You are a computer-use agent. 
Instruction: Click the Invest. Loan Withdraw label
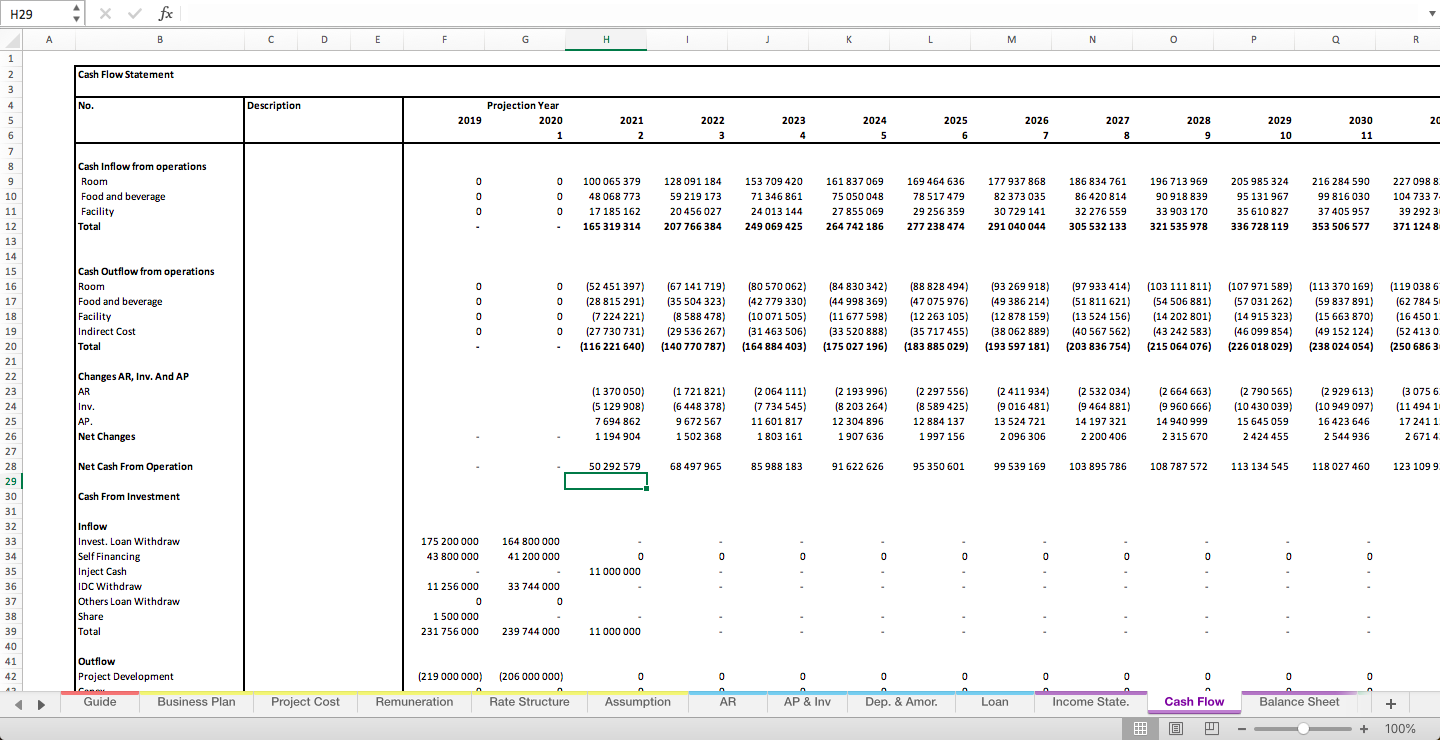(x=129, y=541)
